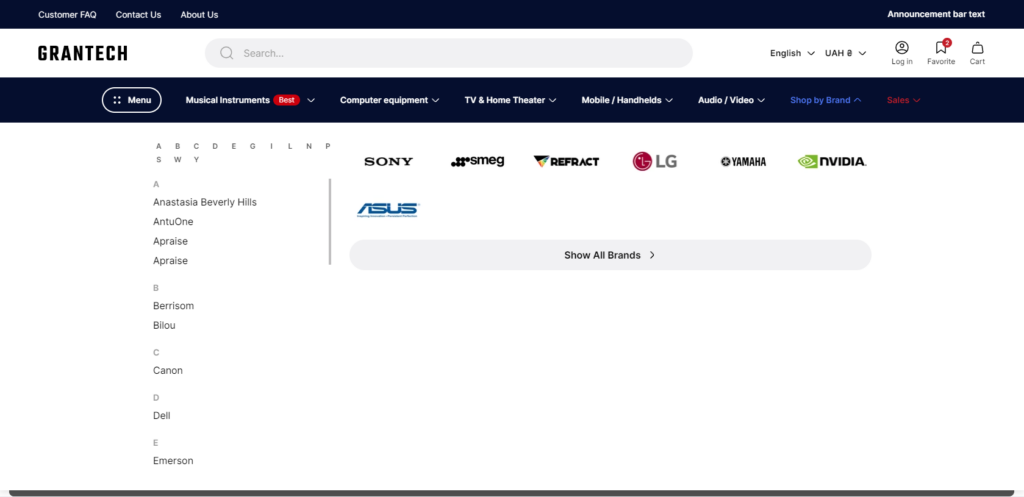Click the GRANTECH logo
The width and height of the screenshot is (1024, 497).
pyautogui.click(x=83, y=53)
